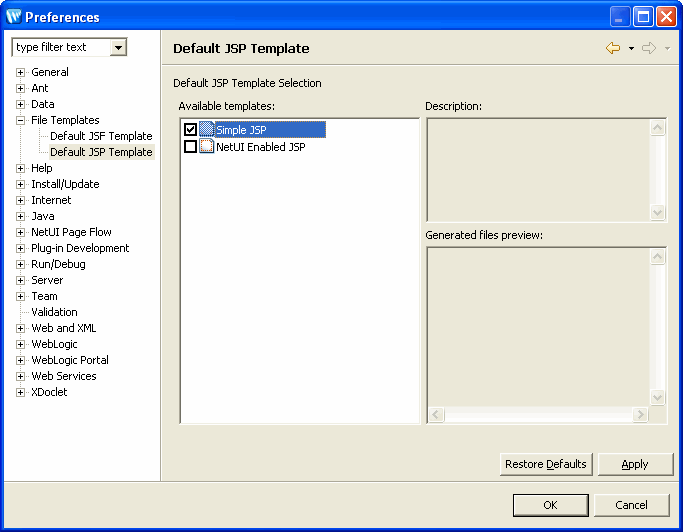Image resolution: width=683 pixels, height=532 pixels.
Task: Select the Java label in tree
Action: [x=43, y=216]
